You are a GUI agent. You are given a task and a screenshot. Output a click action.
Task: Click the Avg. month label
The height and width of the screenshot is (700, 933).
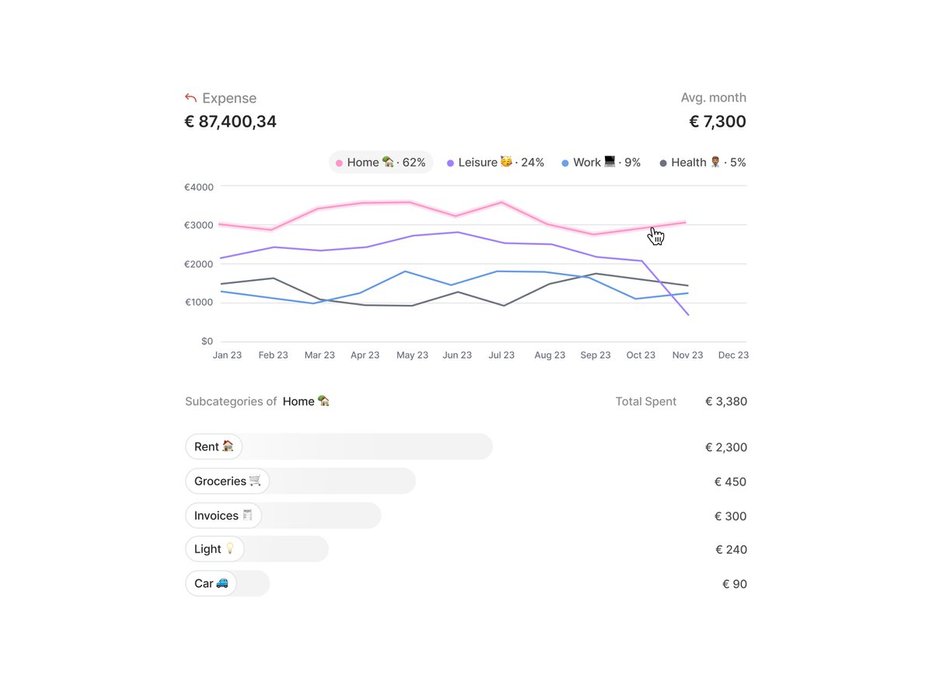coord(713,98)
